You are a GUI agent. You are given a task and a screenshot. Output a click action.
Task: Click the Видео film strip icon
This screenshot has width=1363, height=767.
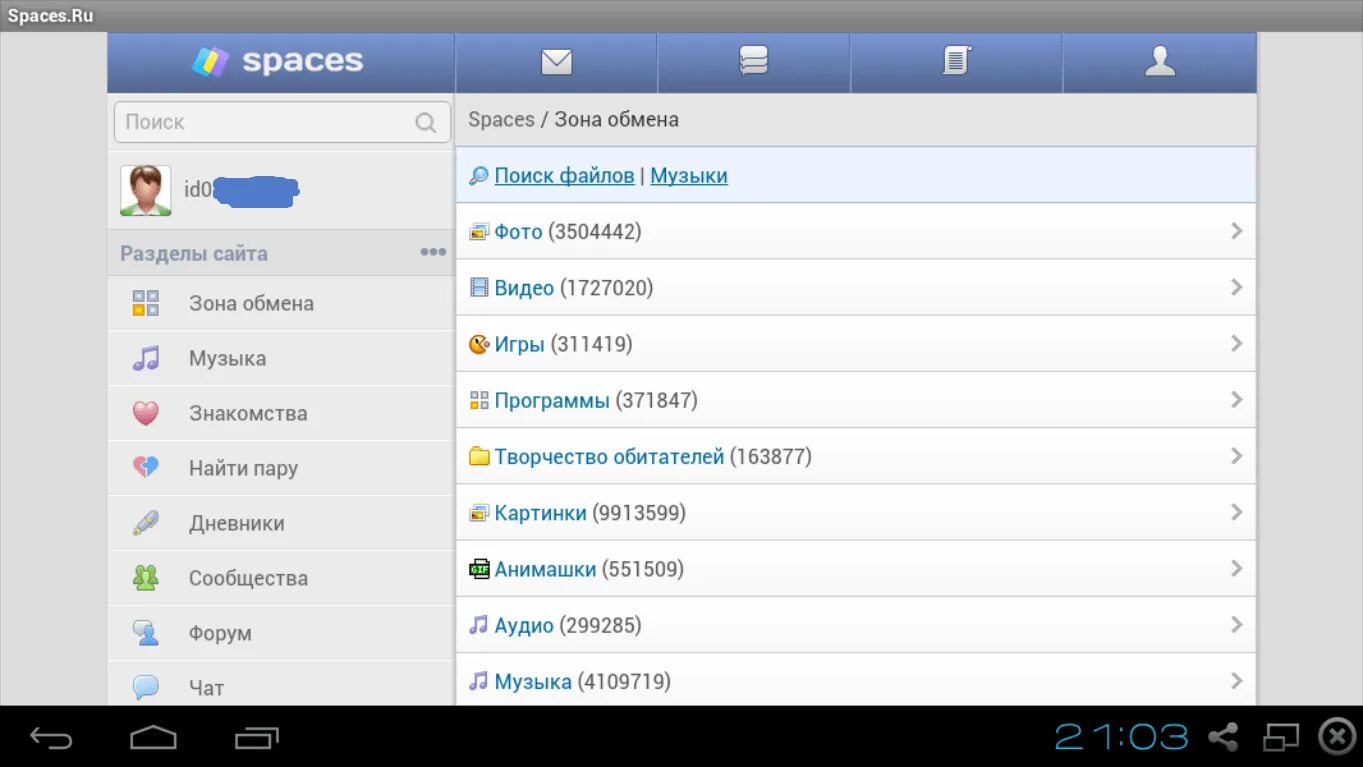click(x=479, y=288)
